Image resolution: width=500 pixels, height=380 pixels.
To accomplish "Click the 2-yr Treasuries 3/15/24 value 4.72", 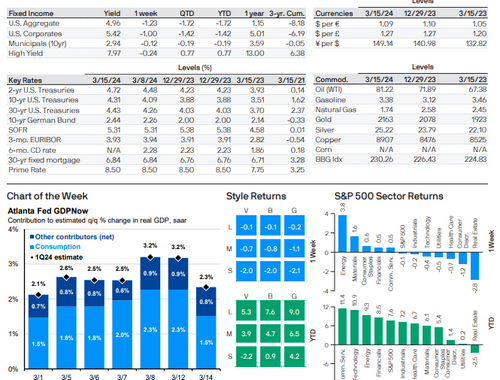I will (113, 90).
